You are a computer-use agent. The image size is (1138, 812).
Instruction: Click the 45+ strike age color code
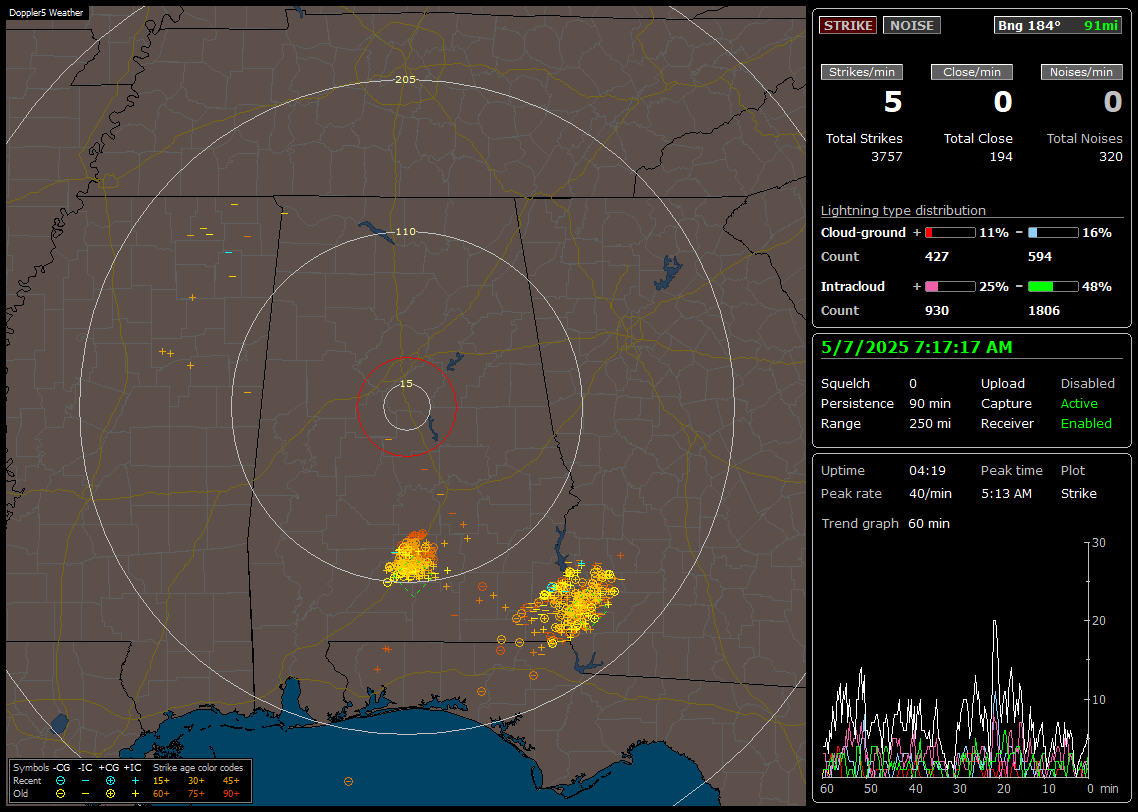pyautogui.click(x=231, y=781)
